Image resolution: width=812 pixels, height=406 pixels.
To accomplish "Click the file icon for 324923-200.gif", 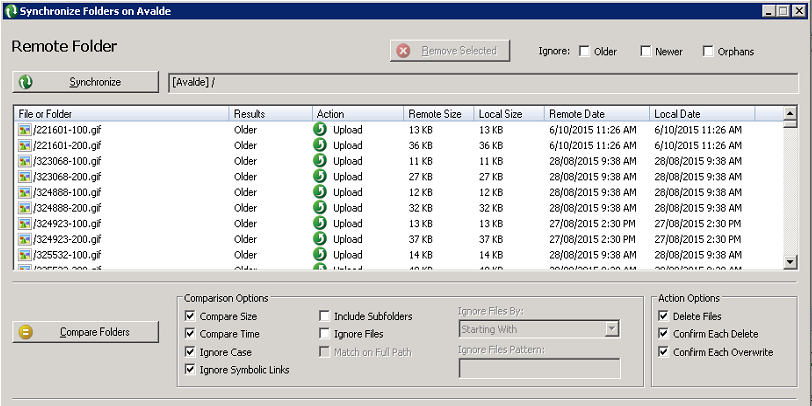I will click(24, 239).
